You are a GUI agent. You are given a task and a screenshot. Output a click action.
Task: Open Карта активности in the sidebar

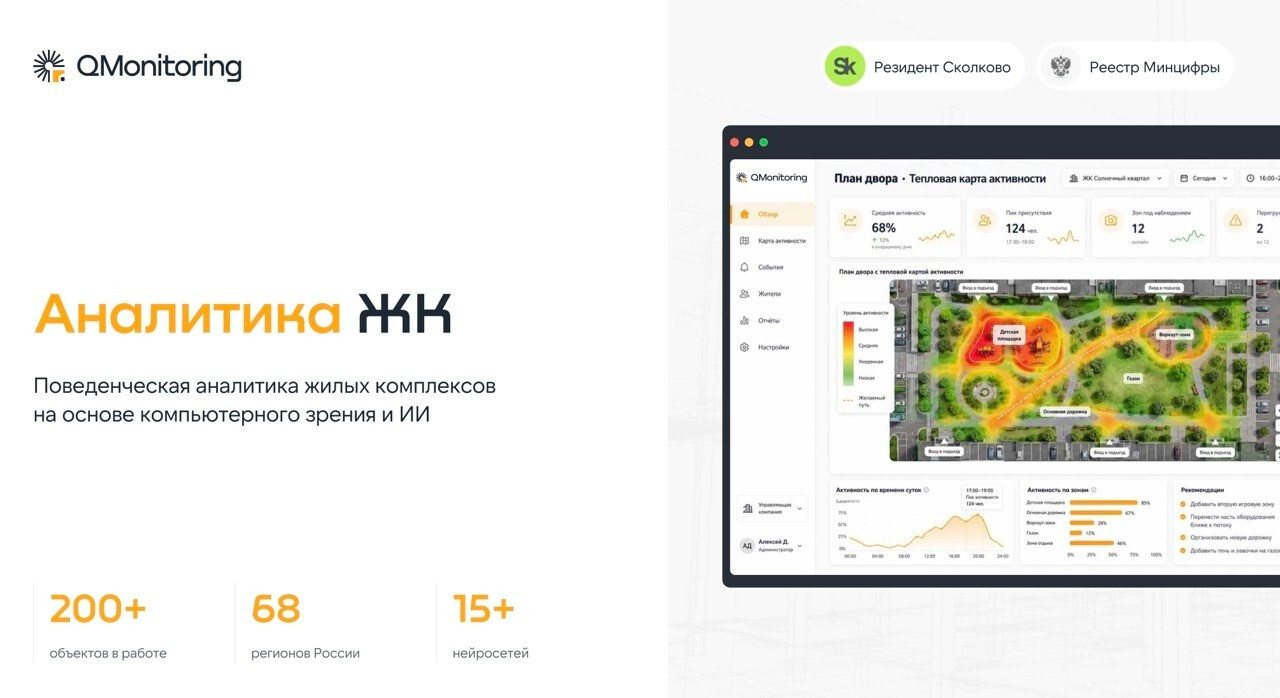point(772,241)
